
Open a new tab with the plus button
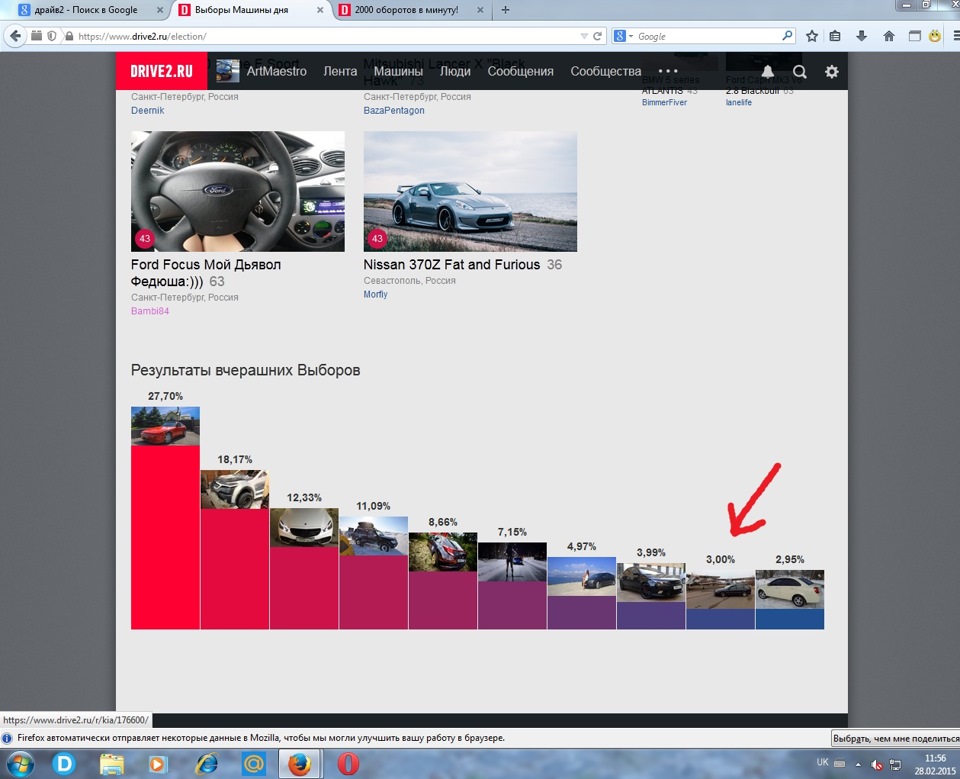(x=505, y=10)
